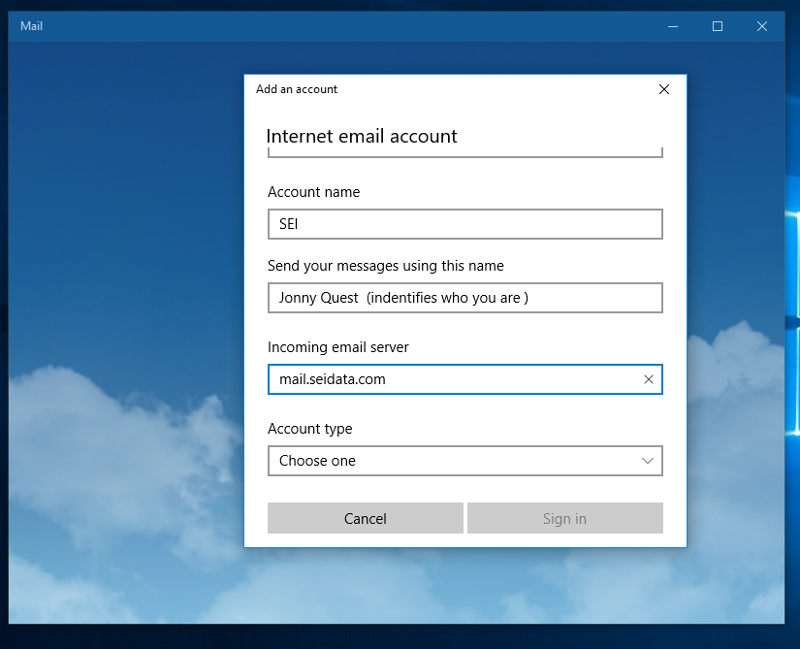Click the Mail title in the title bar
800x649 pixels.
(31, 25)
